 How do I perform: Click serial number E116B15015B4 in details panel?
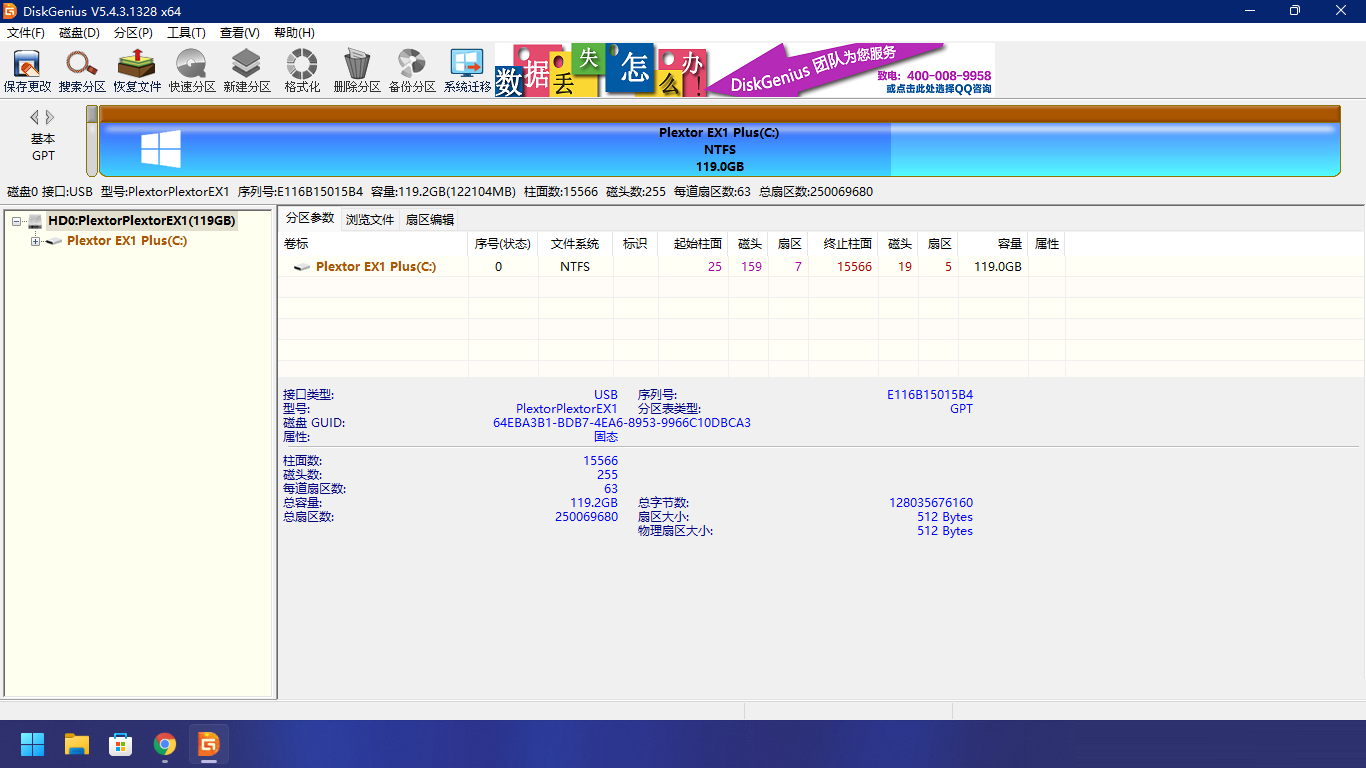930,395
